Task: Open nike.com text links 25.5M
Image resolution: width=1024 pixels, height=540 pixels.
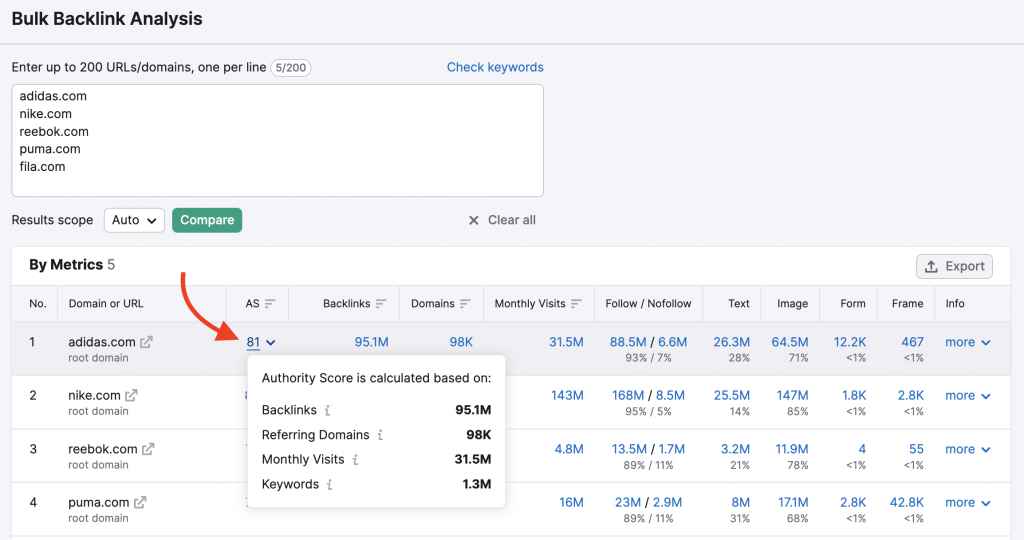Action: tap(731, 396)
